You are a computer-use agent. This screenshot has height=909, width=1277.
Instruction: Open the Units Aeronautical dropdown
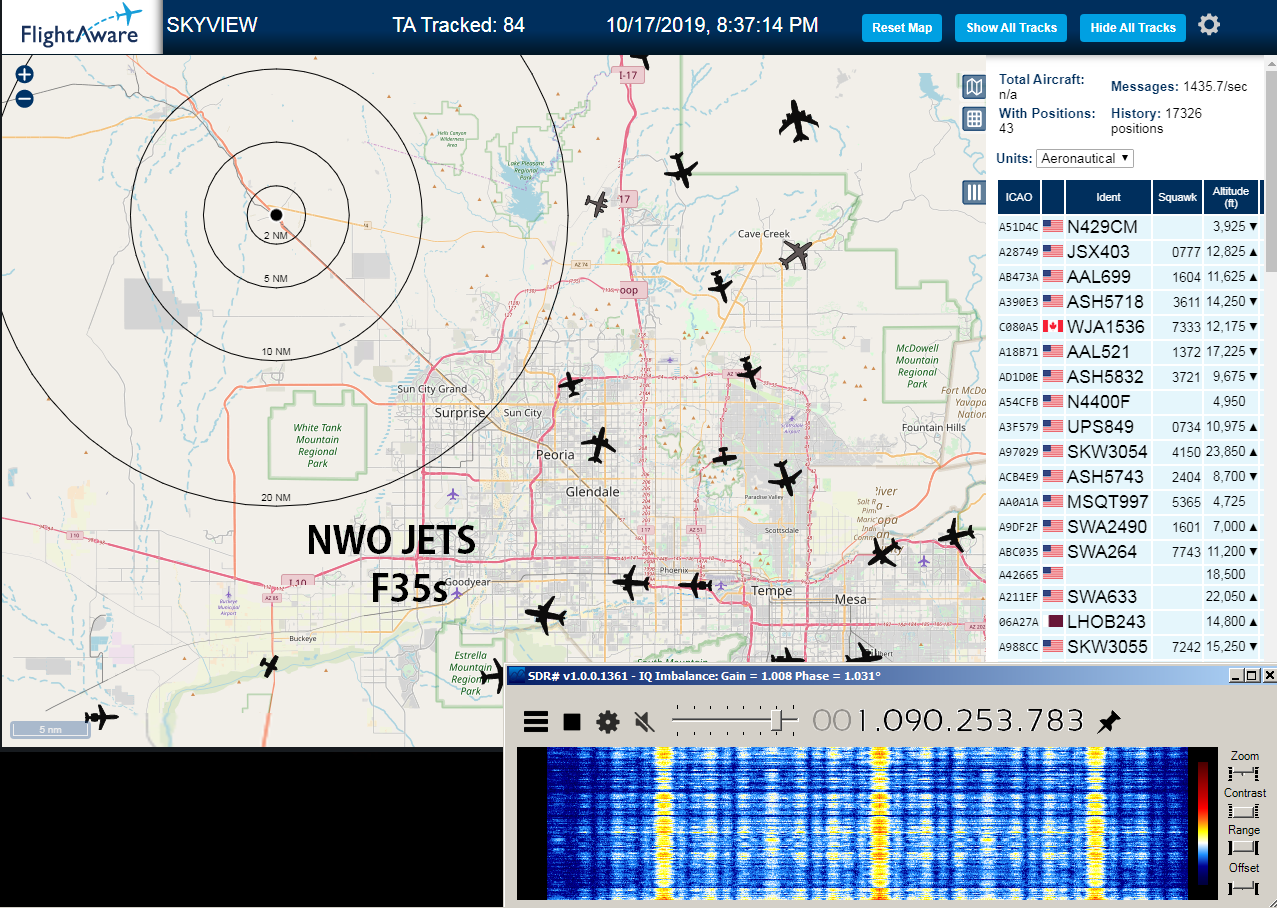1085,158
